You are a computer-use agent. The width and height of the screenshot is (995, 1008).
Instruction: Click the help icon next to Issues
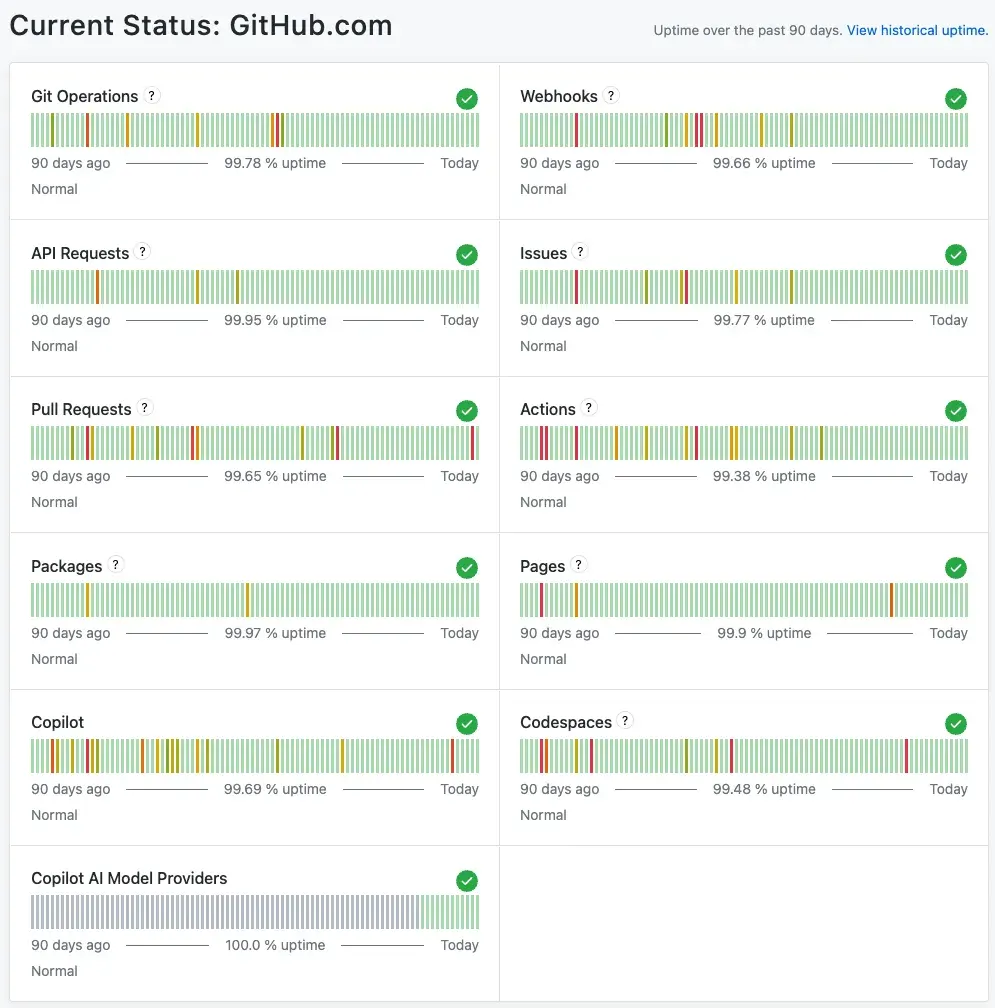pyautogui.click(x=580, y=251)
